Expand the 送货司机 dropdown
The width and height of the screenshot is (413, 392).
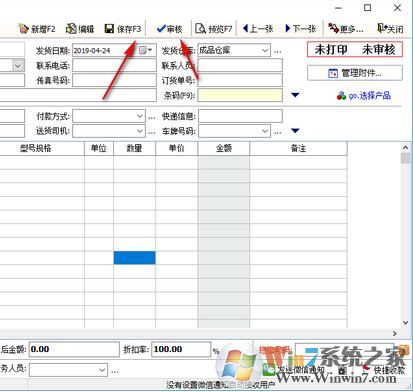140,131
